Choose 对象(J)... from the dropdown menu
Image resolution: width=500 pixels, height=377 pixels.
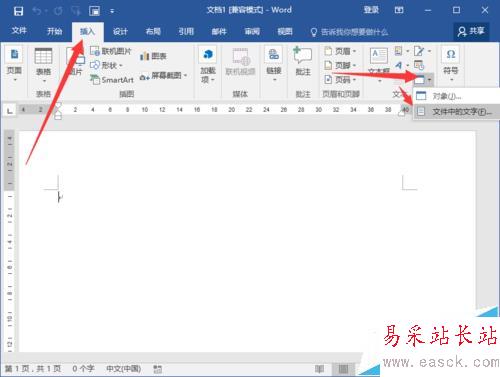point(456,96)
